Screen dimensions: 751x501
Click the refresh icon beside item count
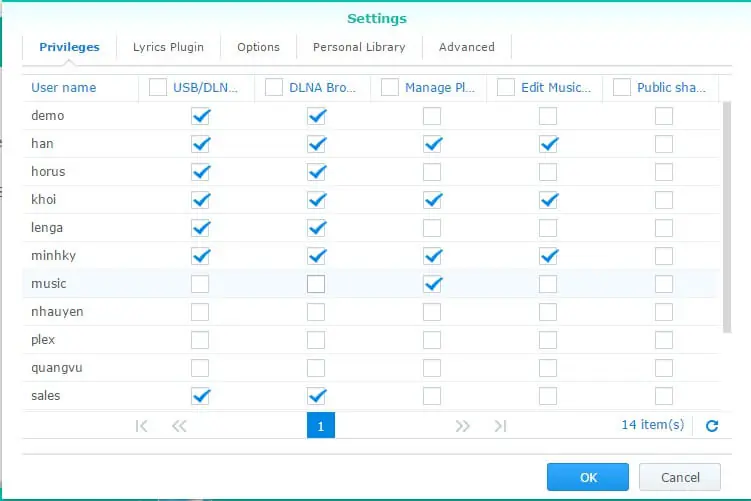coord(712,426)
